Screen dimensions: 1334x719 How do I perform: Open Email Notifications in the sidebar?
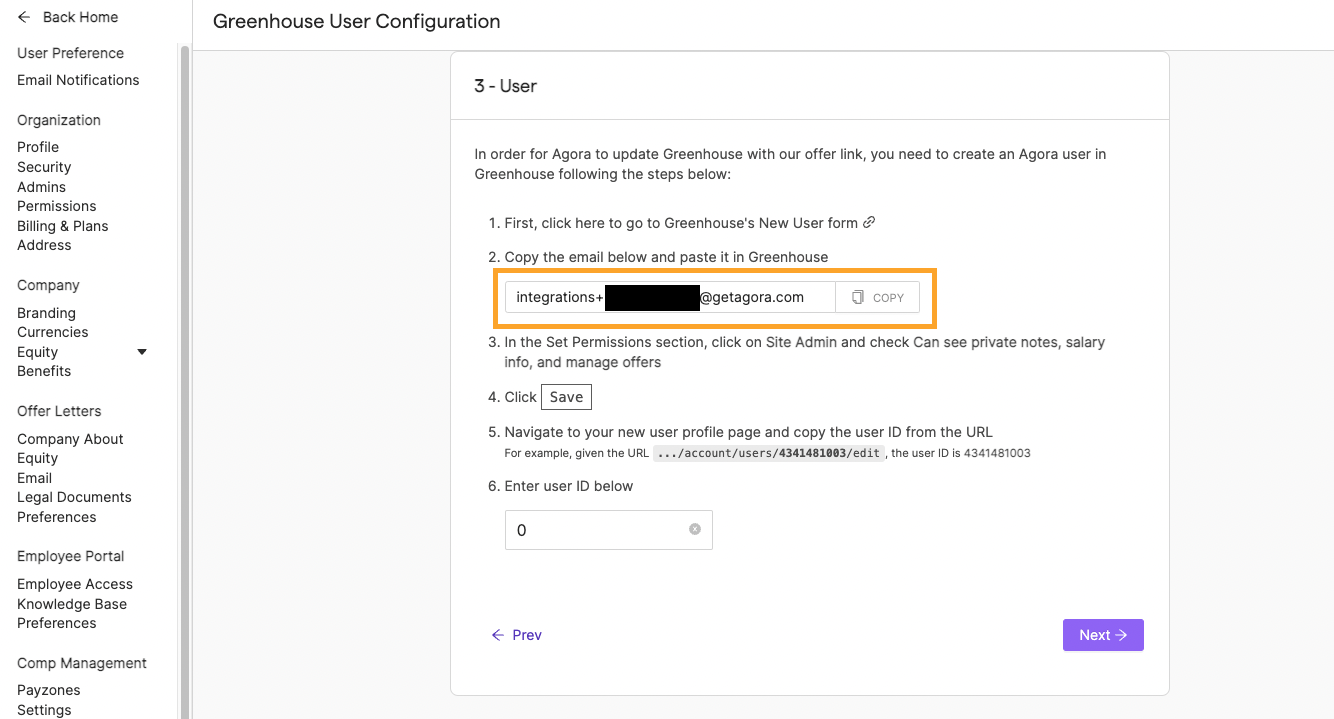[x=78, y=80]
